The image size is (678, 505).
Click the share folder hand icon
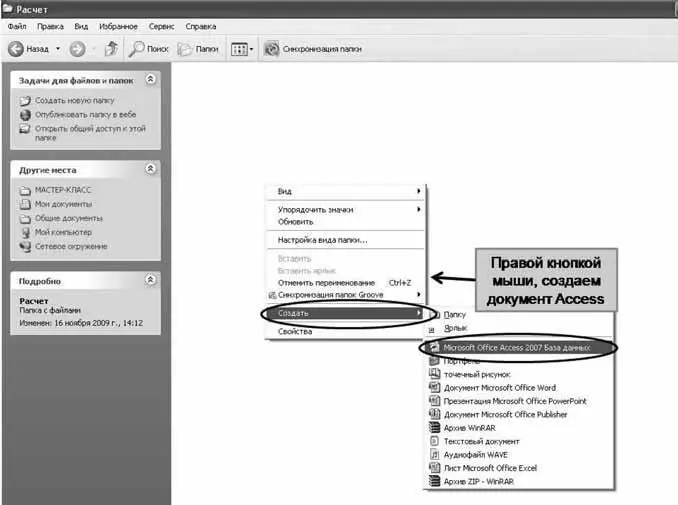pos(25,129)
